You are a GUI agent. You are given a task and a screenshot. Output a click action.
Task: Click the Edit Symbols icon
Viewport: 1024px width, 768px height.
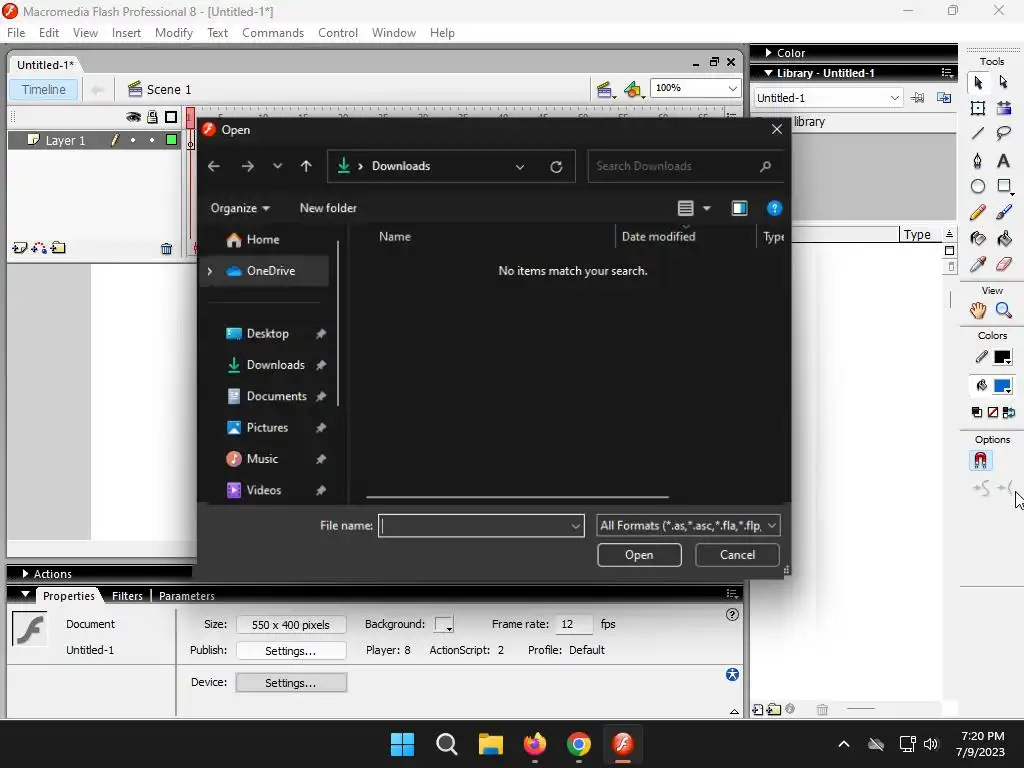[633, 89]
